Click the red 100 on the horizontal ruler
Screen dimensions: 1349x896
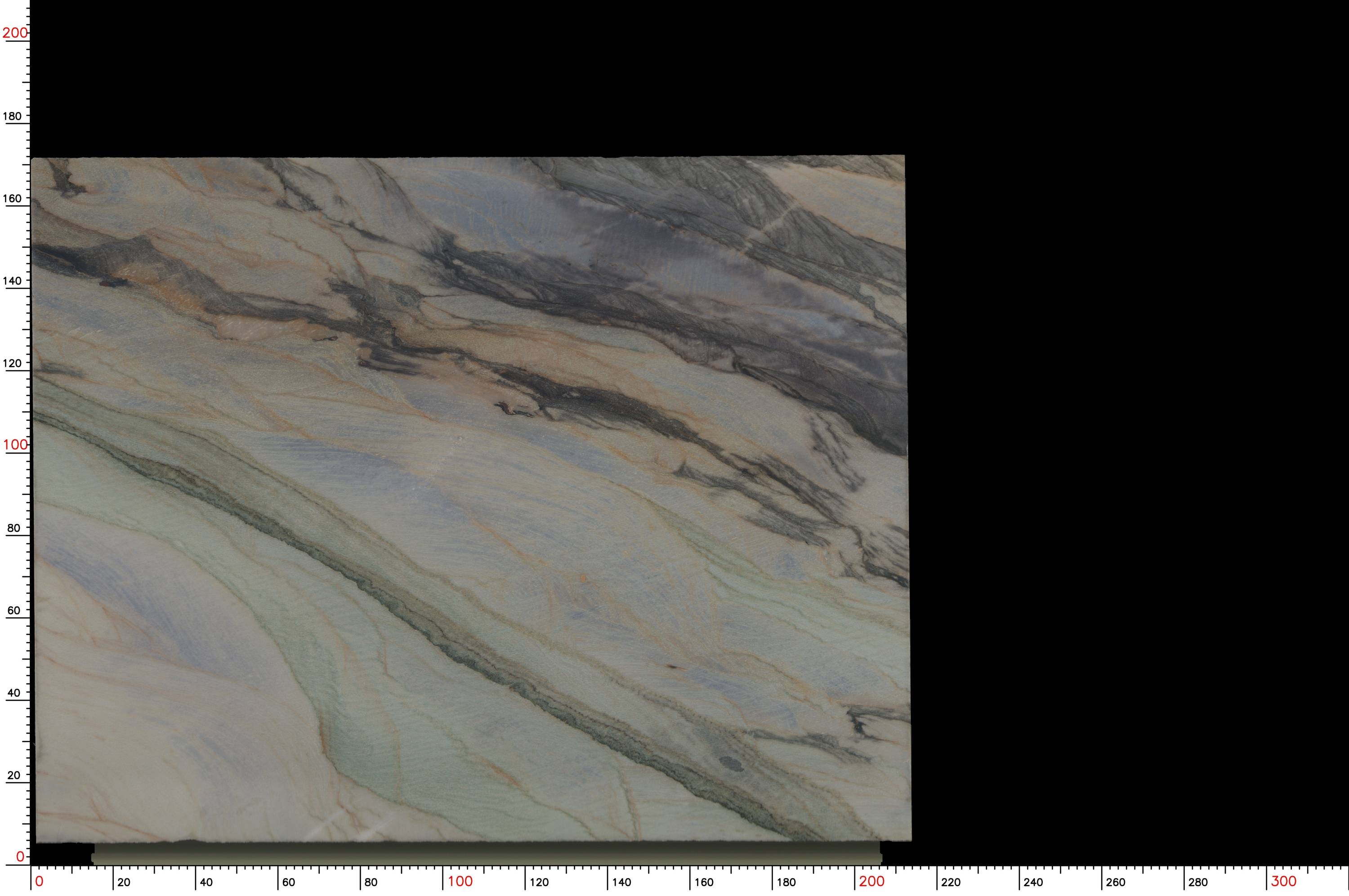point(460,881)
